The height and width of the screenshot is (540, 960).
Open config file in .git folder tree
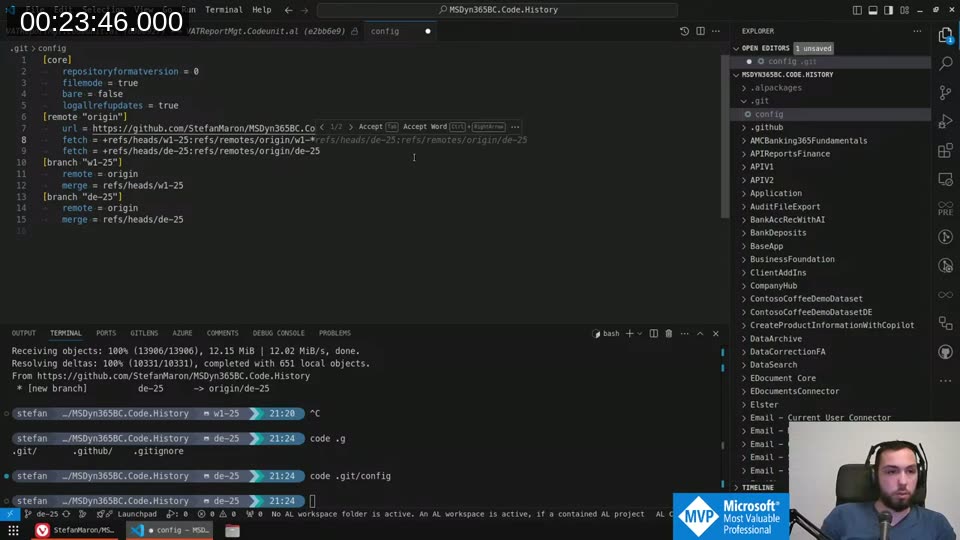[x=769, y=114]
